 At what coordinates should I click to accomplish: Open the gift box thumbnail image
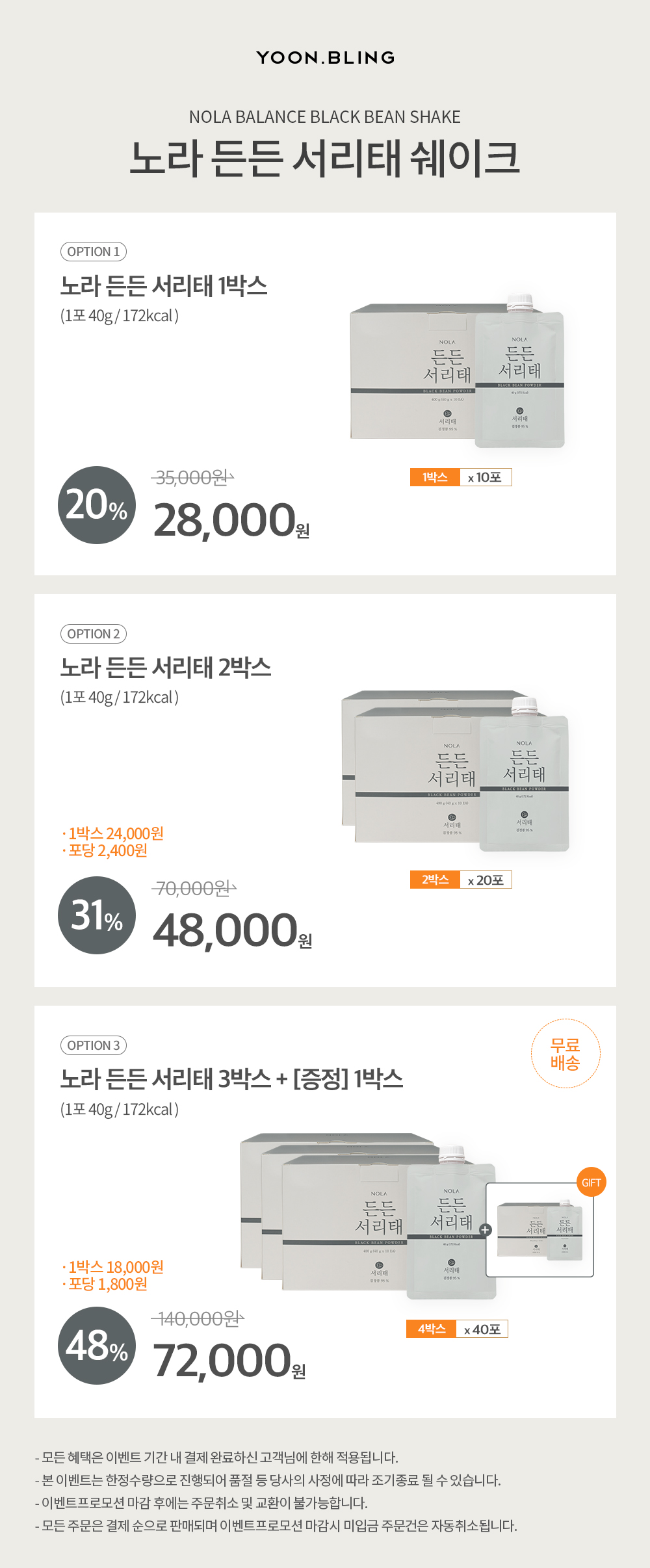(539, 1230)
